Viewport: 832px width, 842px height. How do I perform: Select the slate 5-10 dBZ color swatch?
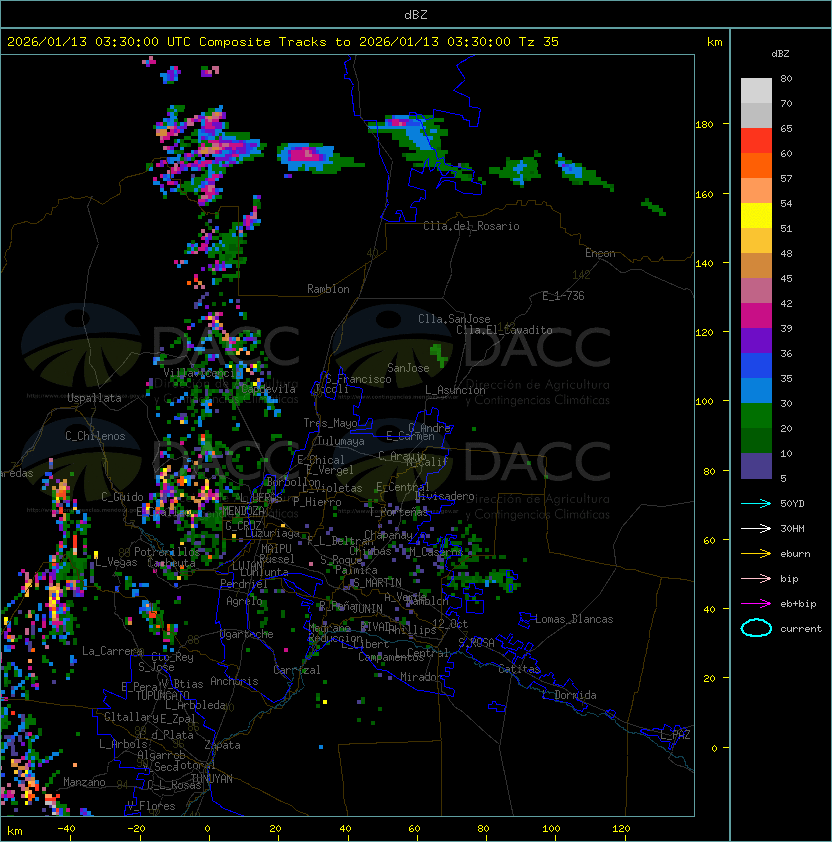pyautogui.click(x=756, y=466)
